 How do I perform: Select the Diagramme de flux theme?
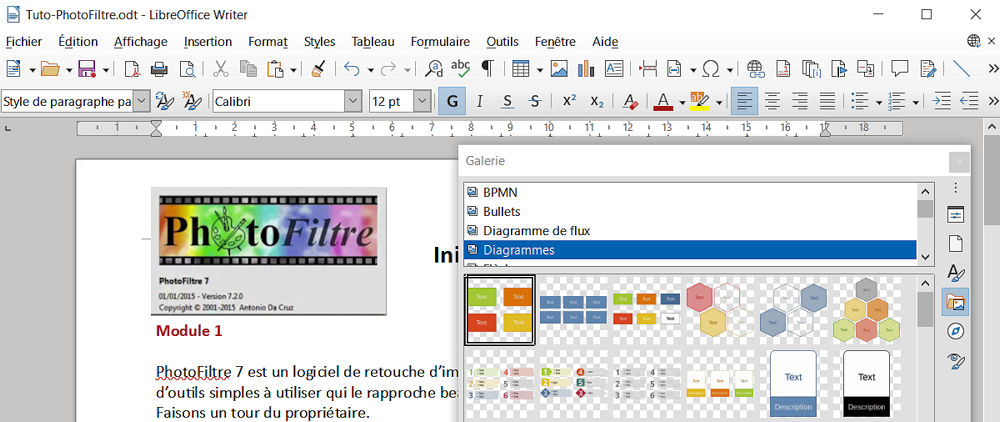[690, 231]
